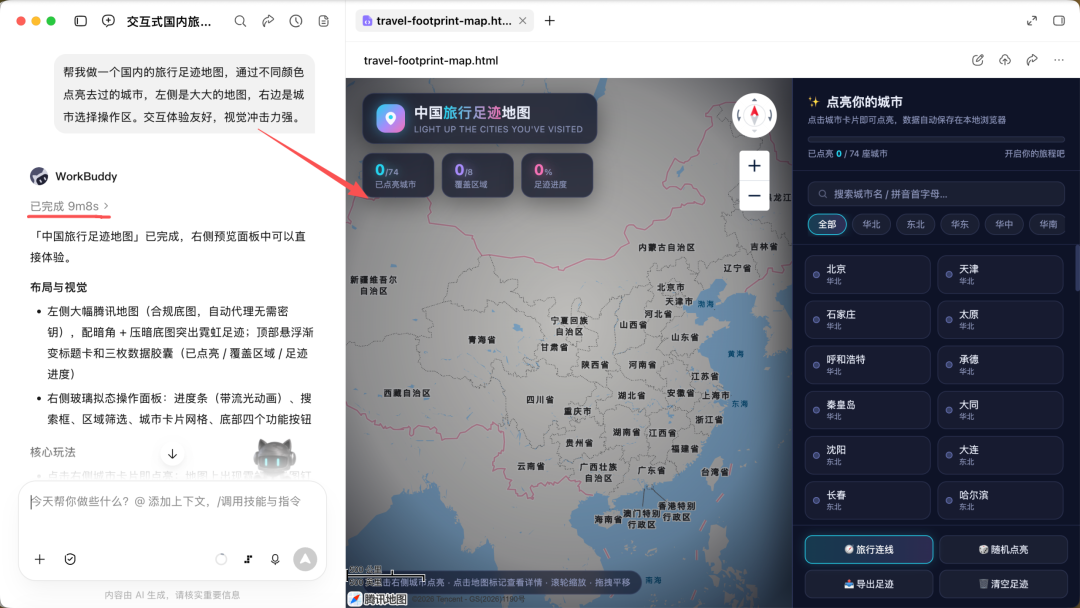Image resolution: width=1080 pixels, height=608 pixels.
Task: Light up the 太原 city card
Action: pos(1000,319)
